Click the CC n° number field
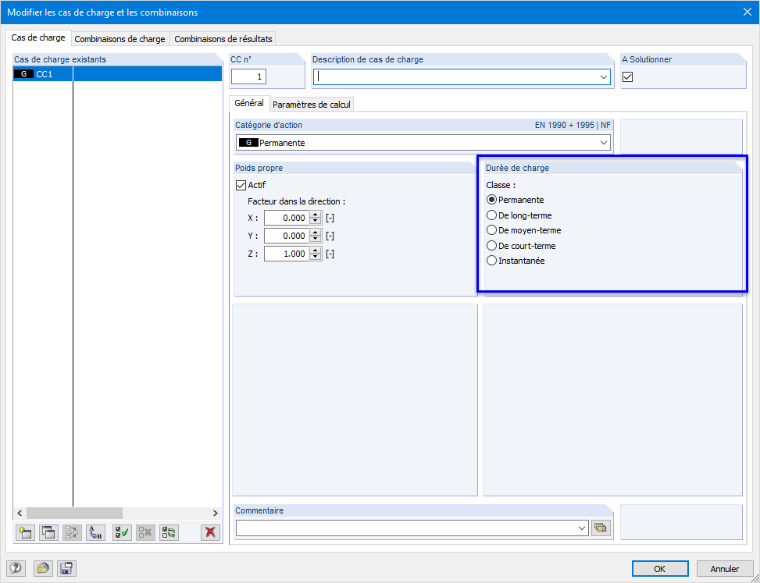This screenshot has height=583, width=760. pos(249,77)
